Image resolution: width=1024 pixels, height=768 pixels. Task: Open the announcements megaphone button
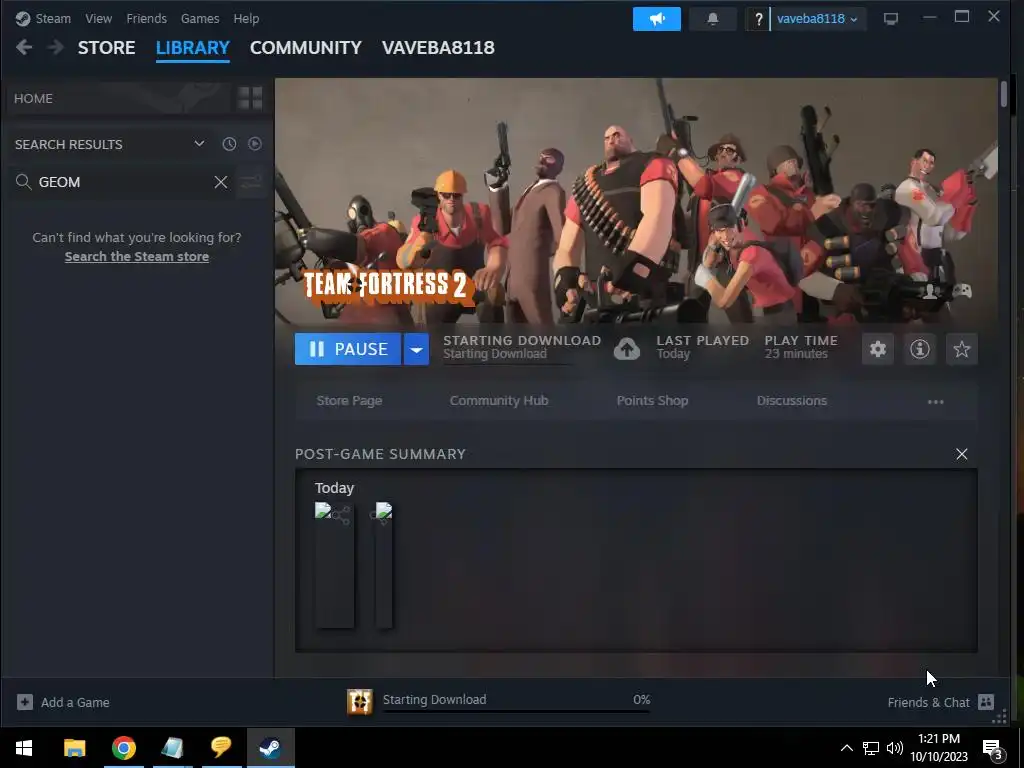(656, 19)
